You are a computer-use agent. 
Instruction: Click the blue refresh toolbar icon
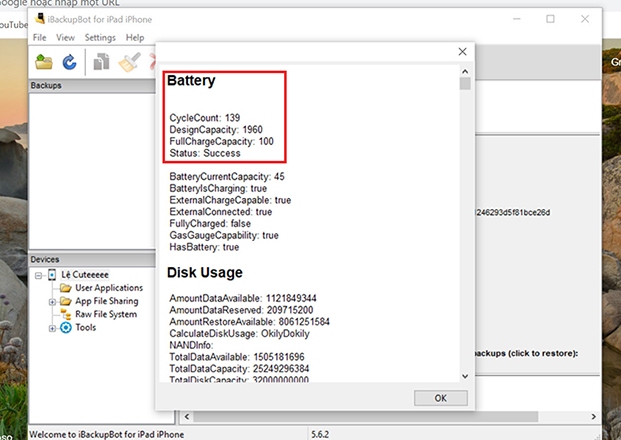pyautogui.click(x=70, y=62)
